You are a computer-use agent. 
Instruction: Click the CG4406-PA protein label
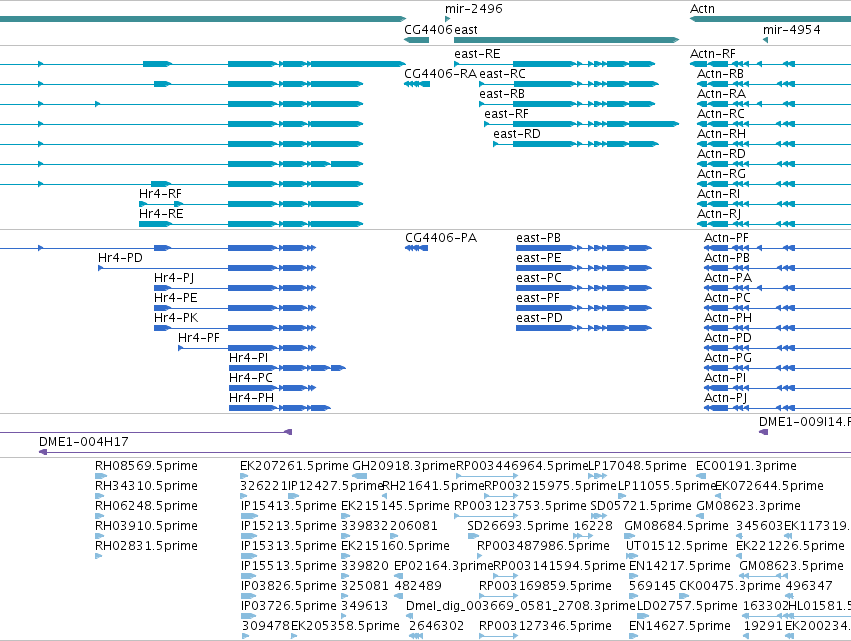pos(441,238)
